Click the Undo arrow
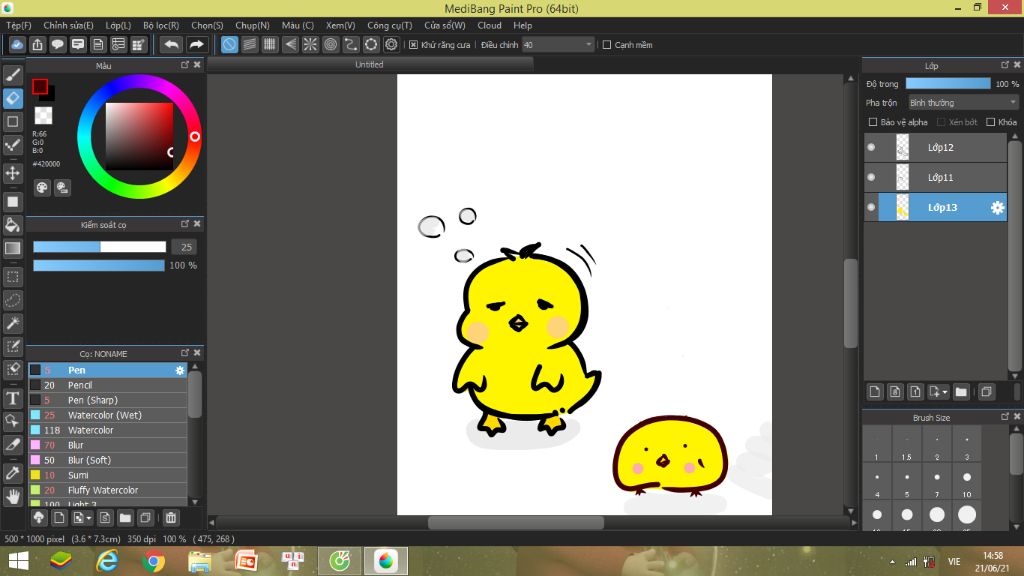The image size is (1024, 576). pos(171,44)
